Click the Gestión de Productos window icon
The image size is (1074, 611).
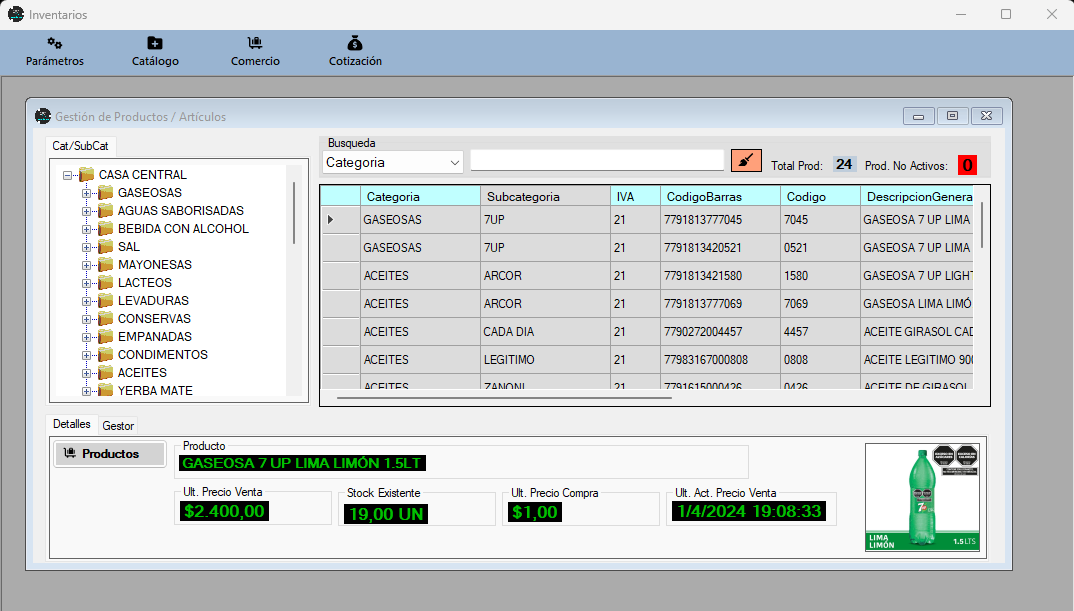point(43,116)
